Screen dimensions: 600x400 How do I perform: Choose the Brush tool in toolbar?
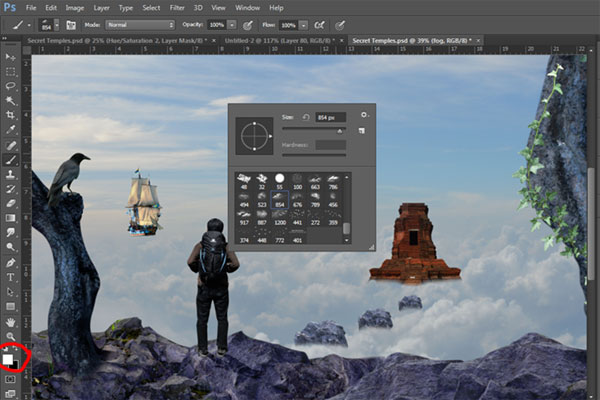[11, 159]
